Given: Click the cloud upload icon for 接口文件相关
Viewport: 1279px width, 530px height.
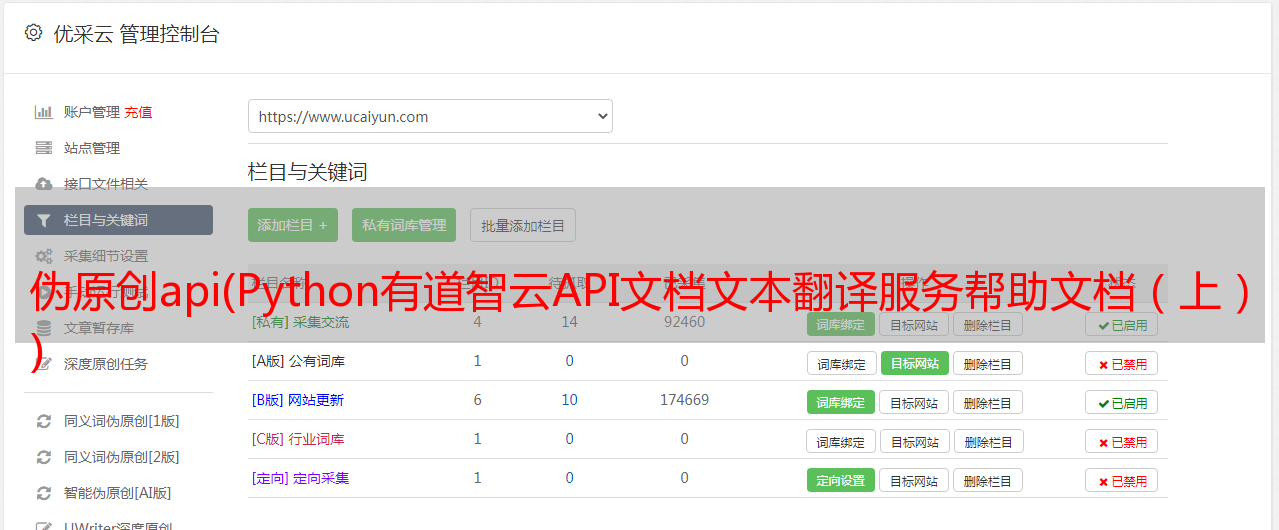Looking at the screenshot, I should click(43, 184).
